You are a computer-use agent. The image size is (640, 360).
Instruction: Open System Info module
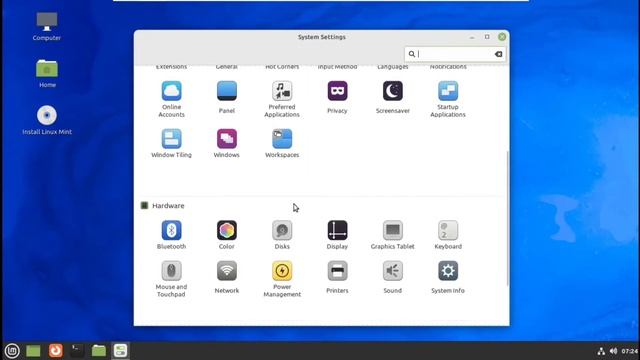[448, 277]
